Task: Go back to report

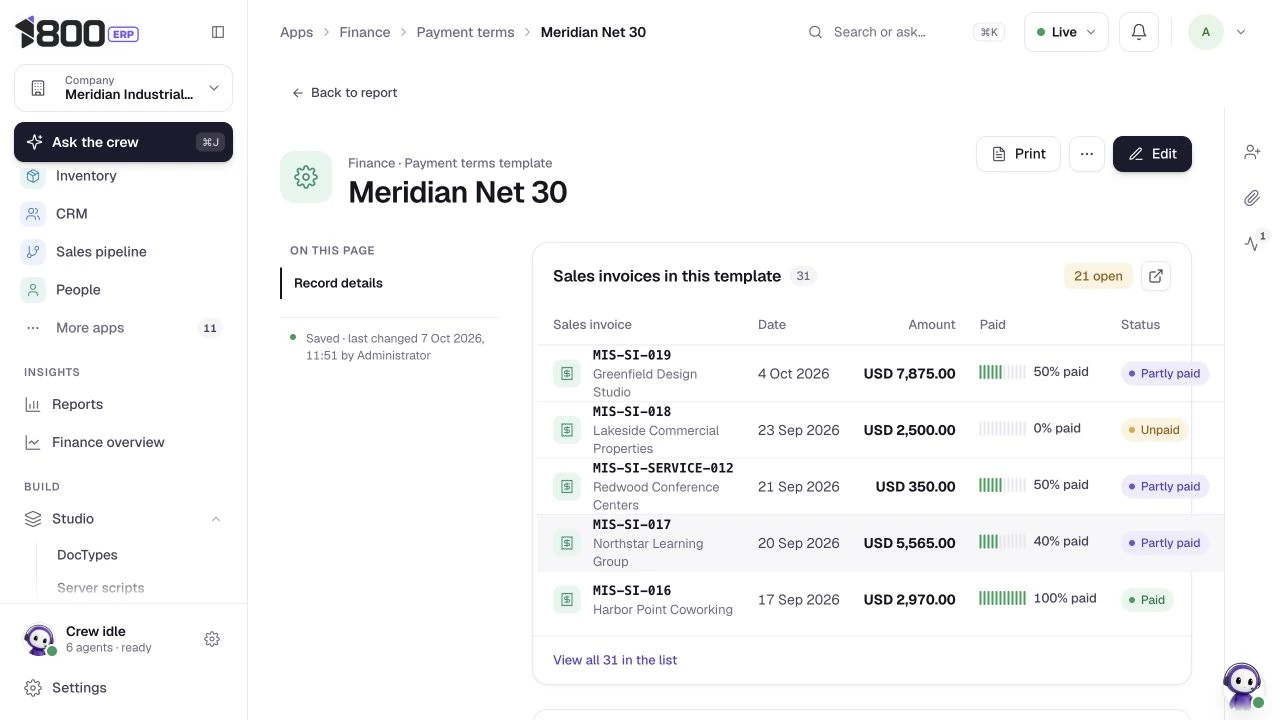Action: (344, 93)
